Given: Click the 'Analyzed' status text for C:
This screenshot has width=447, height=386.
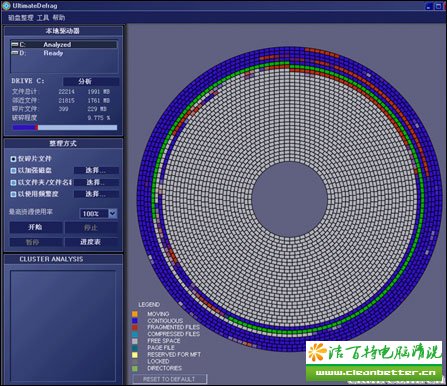Looking at the screenshot, I should [x=57, y=44].
